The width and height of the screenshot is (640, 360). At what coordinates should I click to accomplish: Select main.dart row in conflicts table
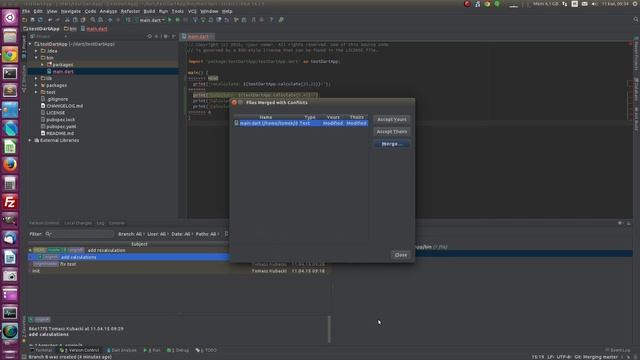click(x=301, y=123)
